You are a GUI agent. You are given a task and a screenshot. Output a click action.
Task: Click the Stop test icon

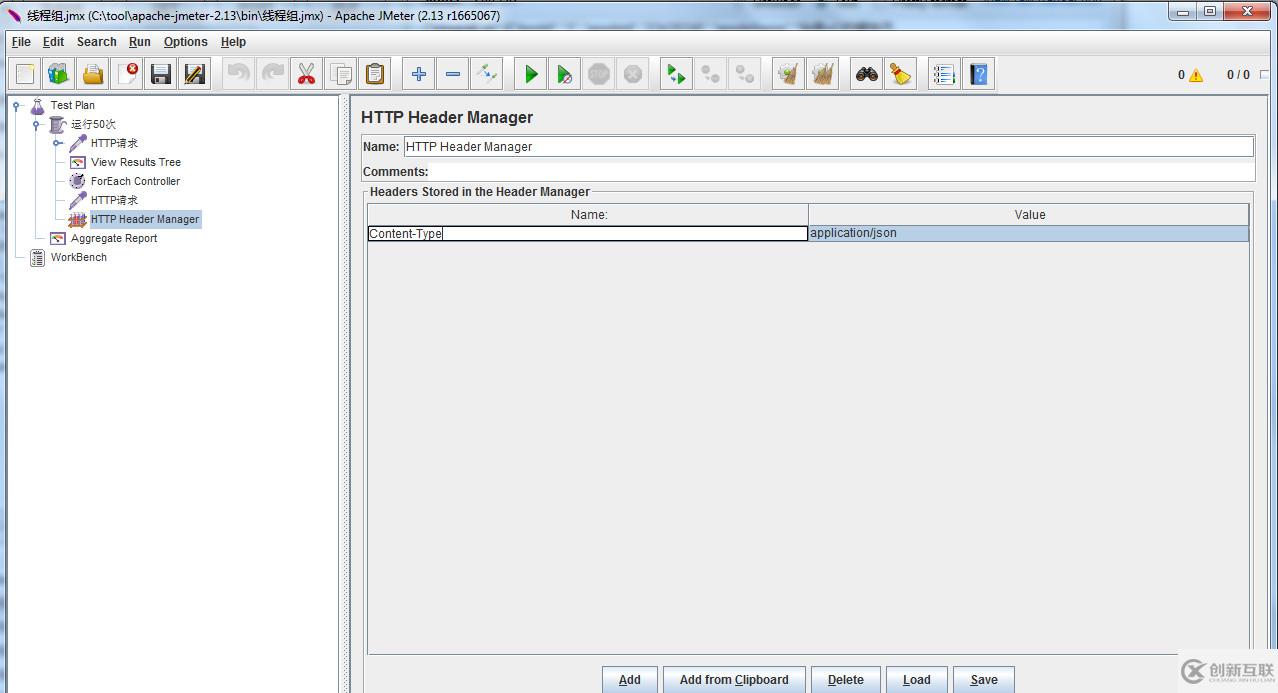599,74
